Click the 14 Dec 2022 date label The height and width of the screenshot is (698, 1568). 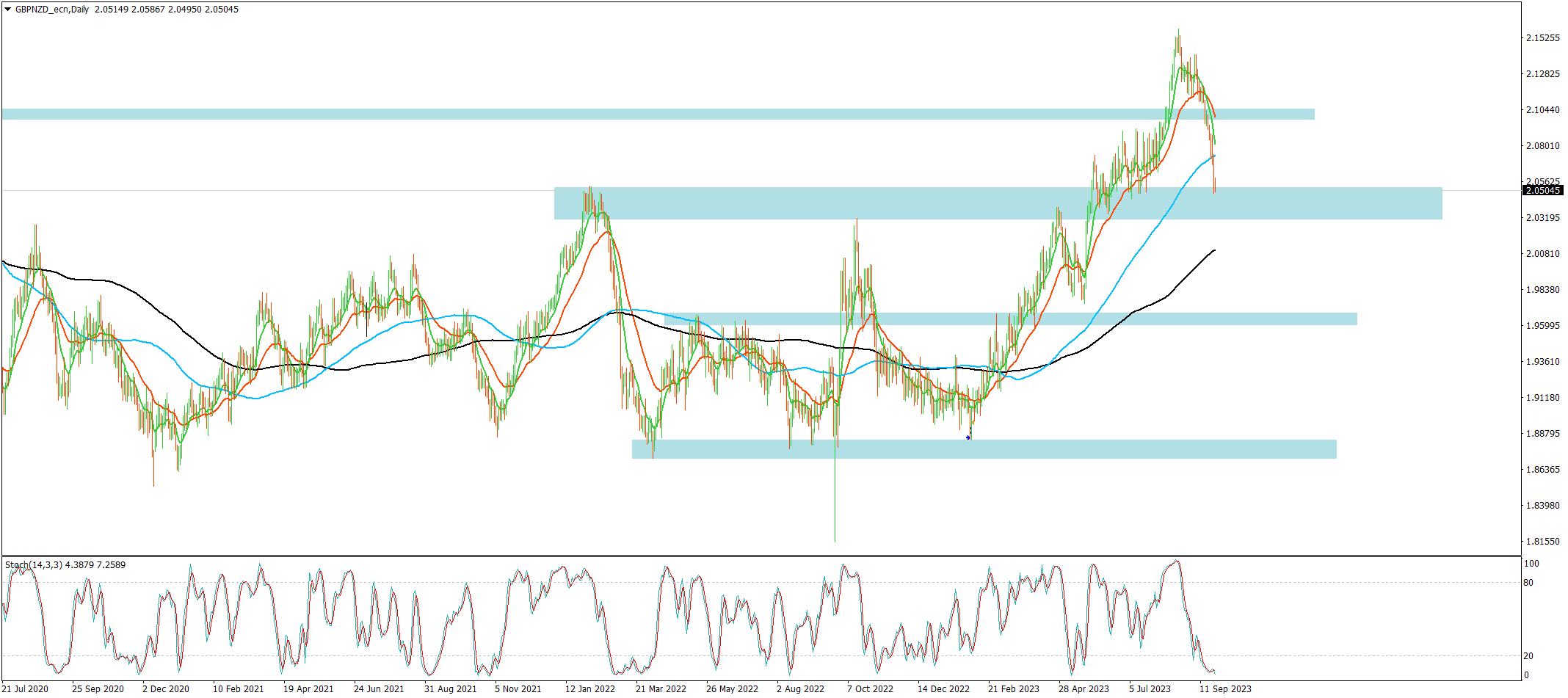click(943, 689)
